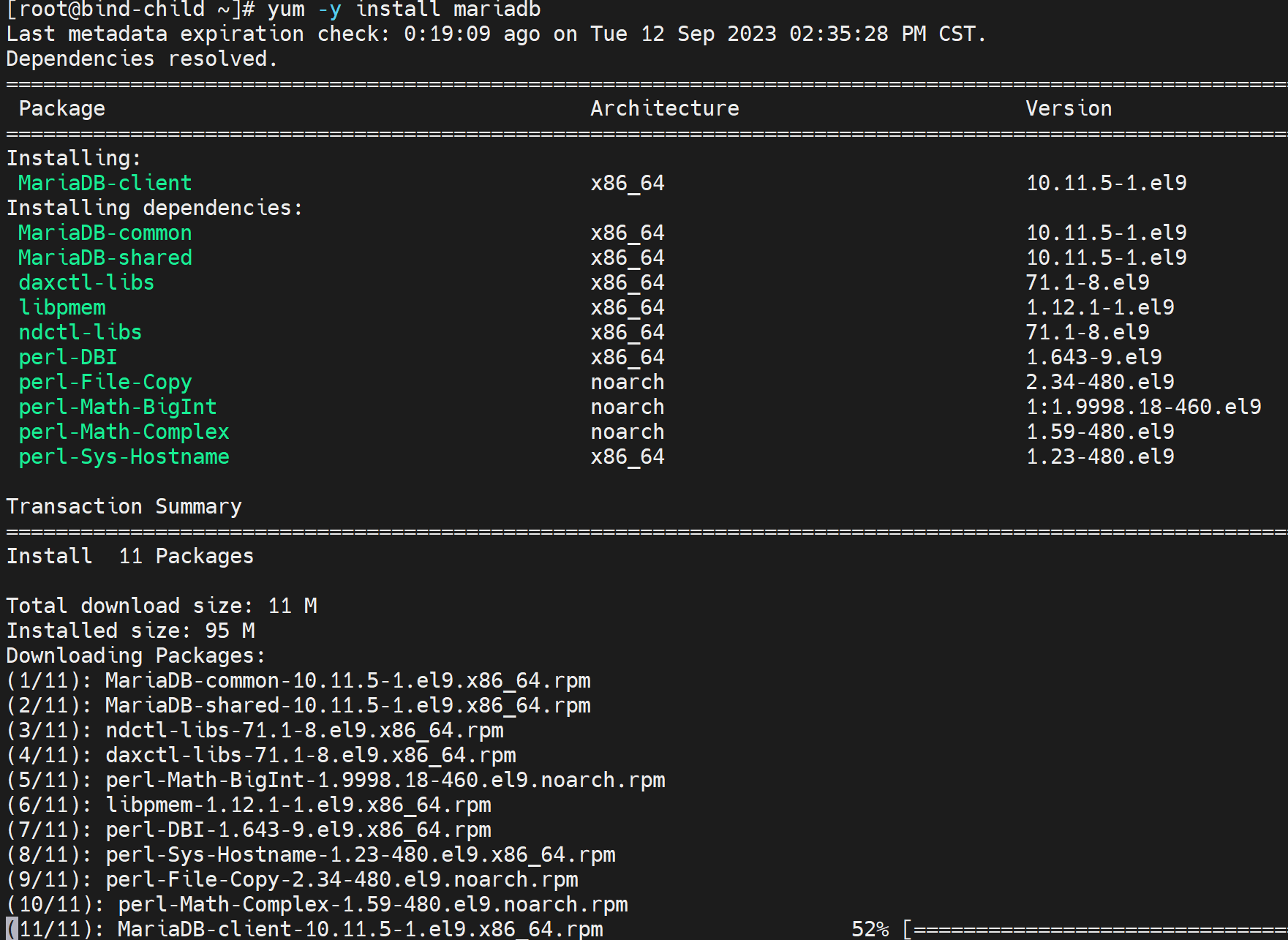
Task: Select the green libpmem dependency name
Action: point(62,307)
